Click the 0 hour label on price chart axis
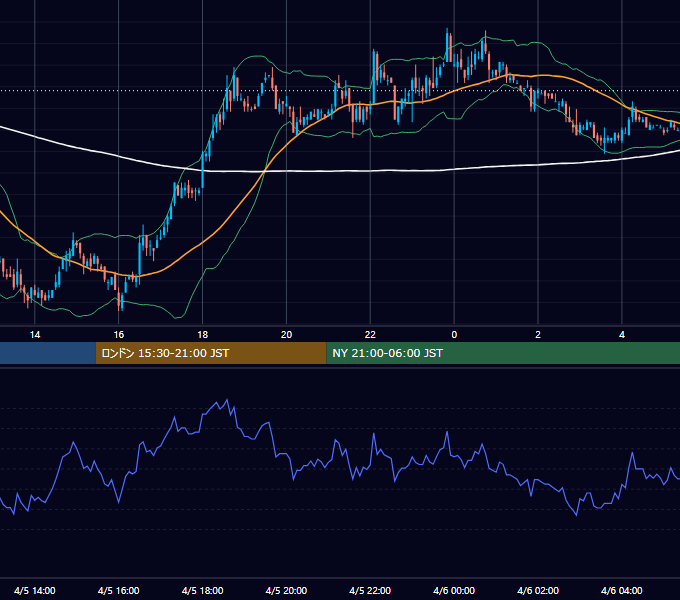 (454, 335)
